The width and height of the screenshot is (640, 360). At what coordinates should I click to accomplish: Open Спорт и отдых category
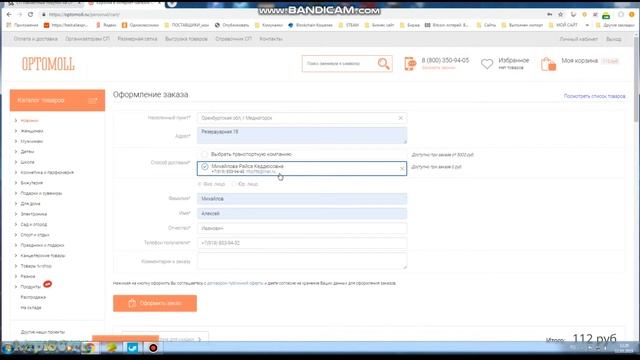point(35,235)
